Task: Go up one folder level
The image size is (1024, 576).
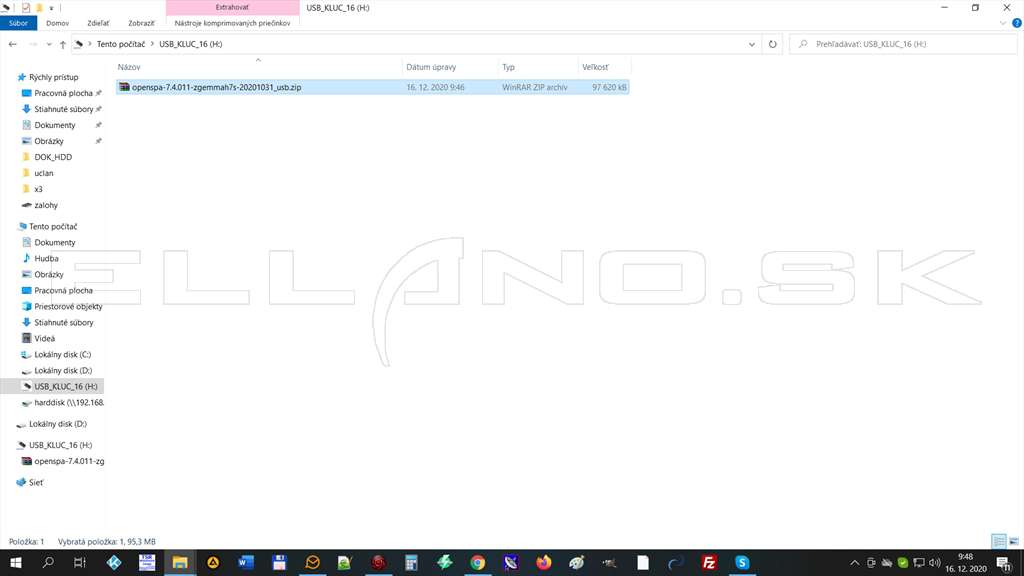Action: pyautogui.click(x=63, y=44)
